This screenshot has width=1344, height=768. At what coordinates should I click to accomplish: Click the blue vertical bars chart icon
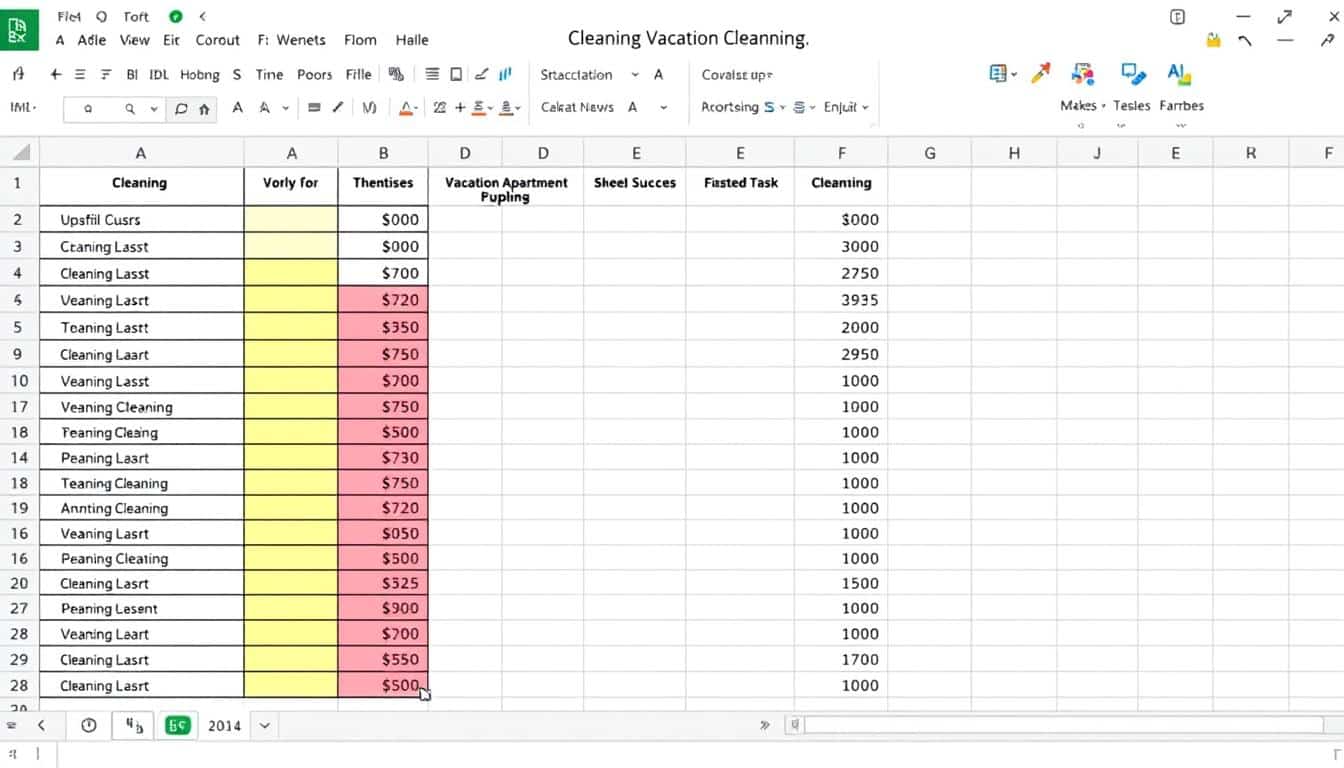pos(505,74)
